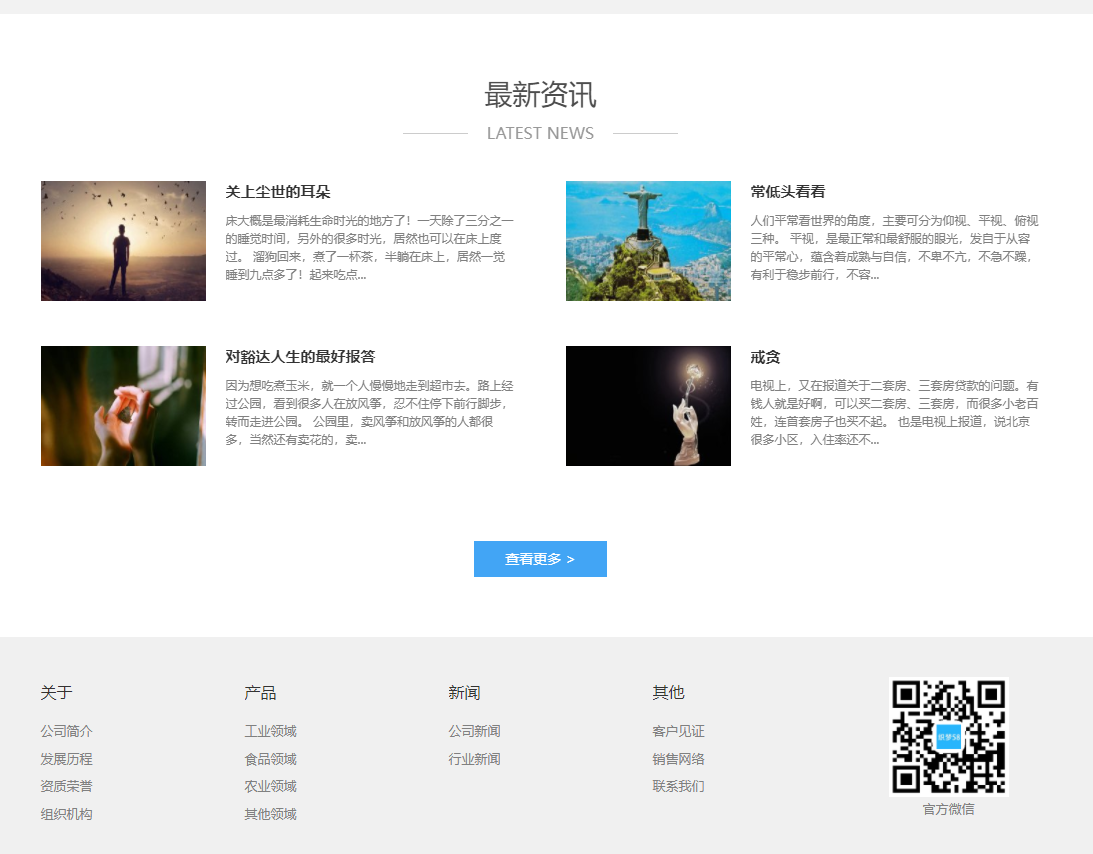Click the sunset silhouette thumbnail
This screenshot has width=1093, height=854.
click(123, 241)
